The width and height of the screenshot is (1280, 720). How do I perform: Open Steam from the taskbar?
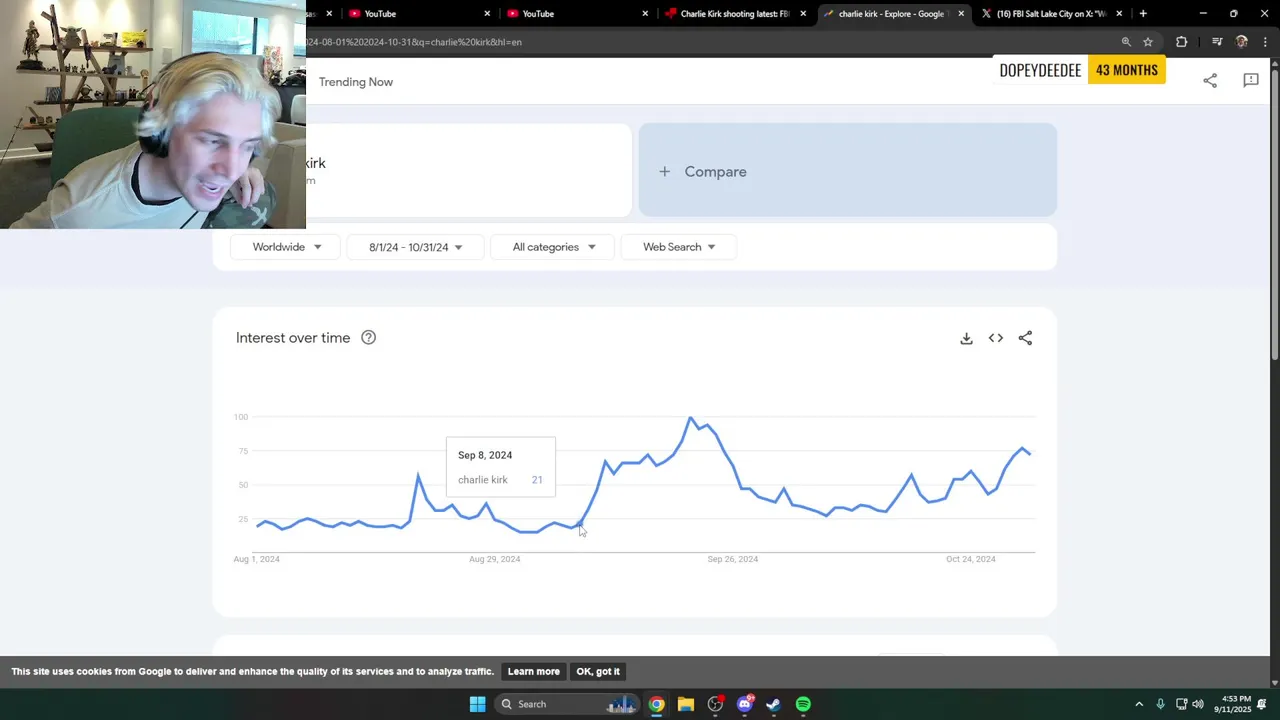pyautogui.click(x=774, y=704)
